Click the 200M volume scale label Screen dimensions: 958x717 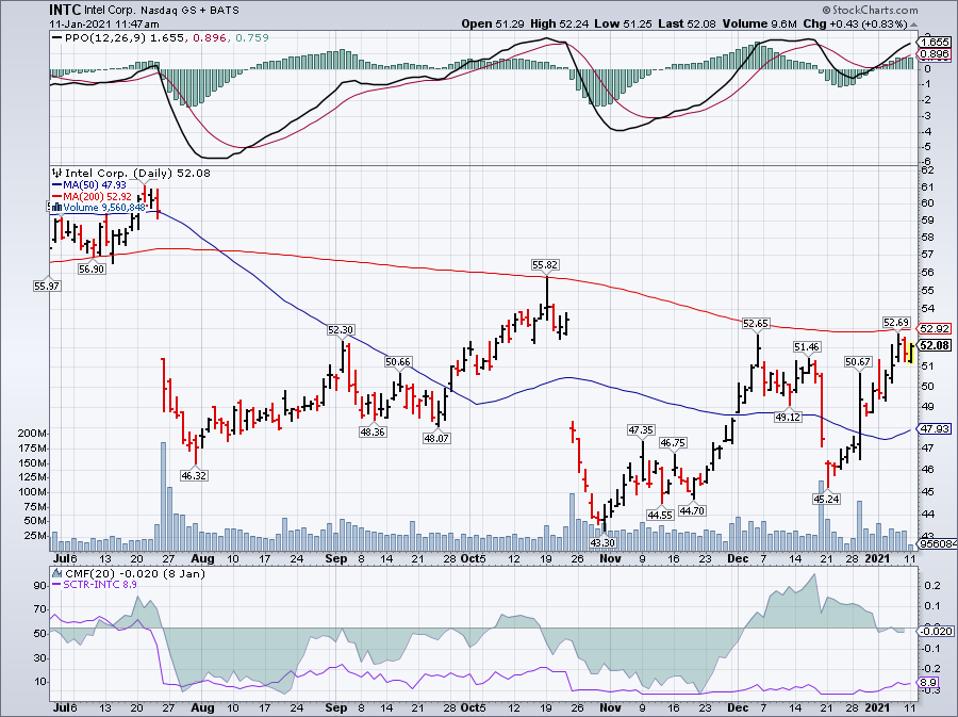(x=34, y=434)
